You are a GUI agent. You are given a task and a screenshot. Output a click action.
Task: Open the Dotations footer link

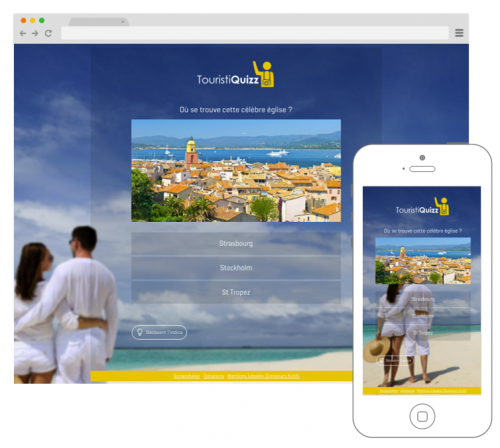click(214, 376)
